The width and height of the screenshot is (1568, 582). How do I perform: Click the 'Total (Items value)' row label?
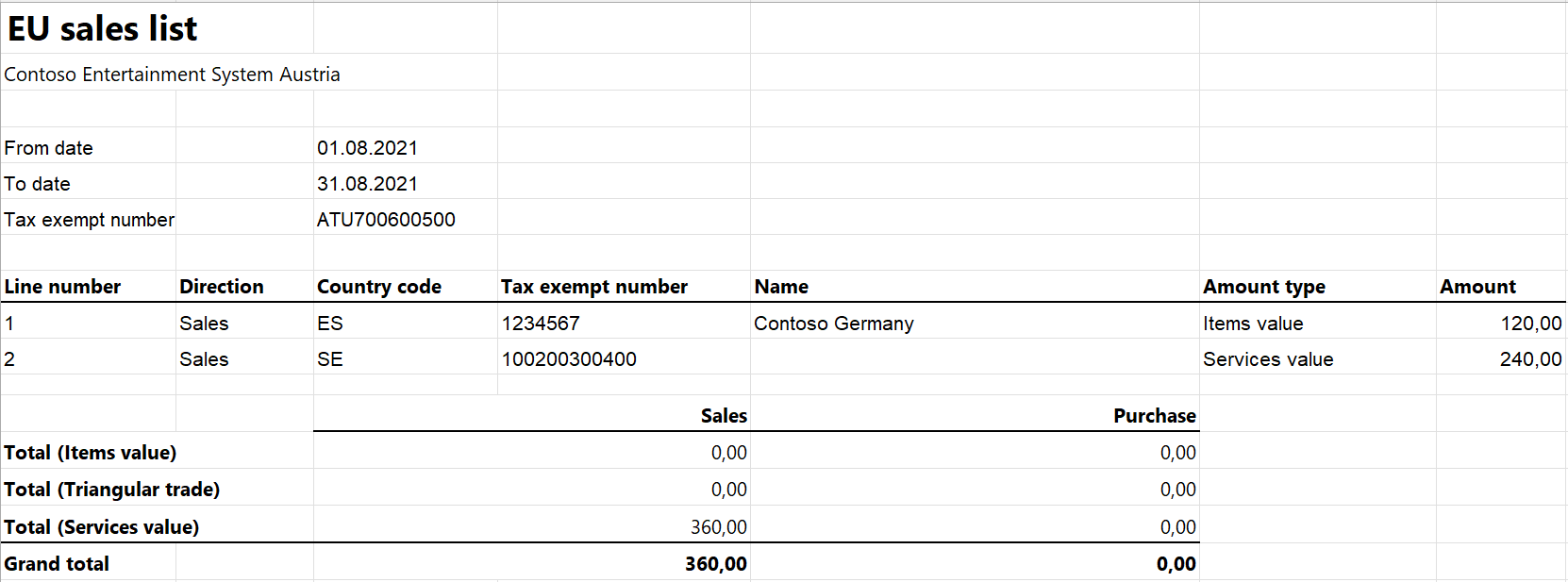pyautogui.click(x=90, y=453)
